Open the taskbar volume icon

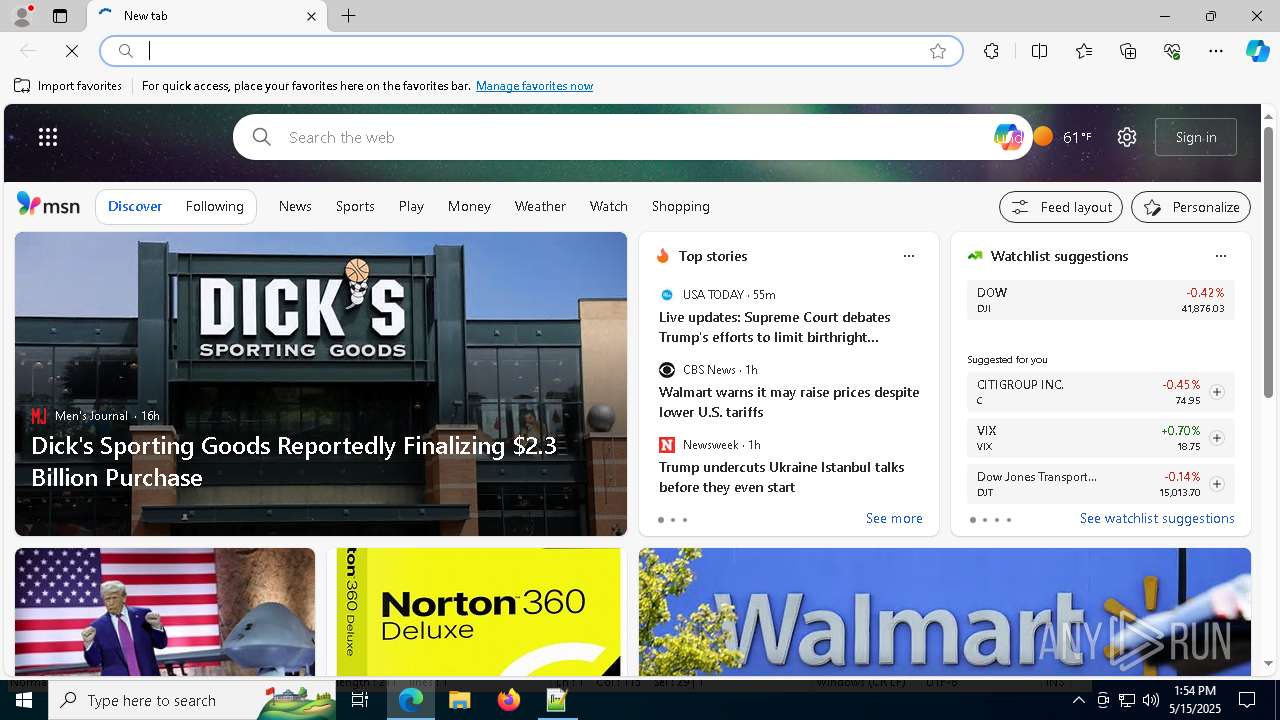click(x=1150, y=700)
